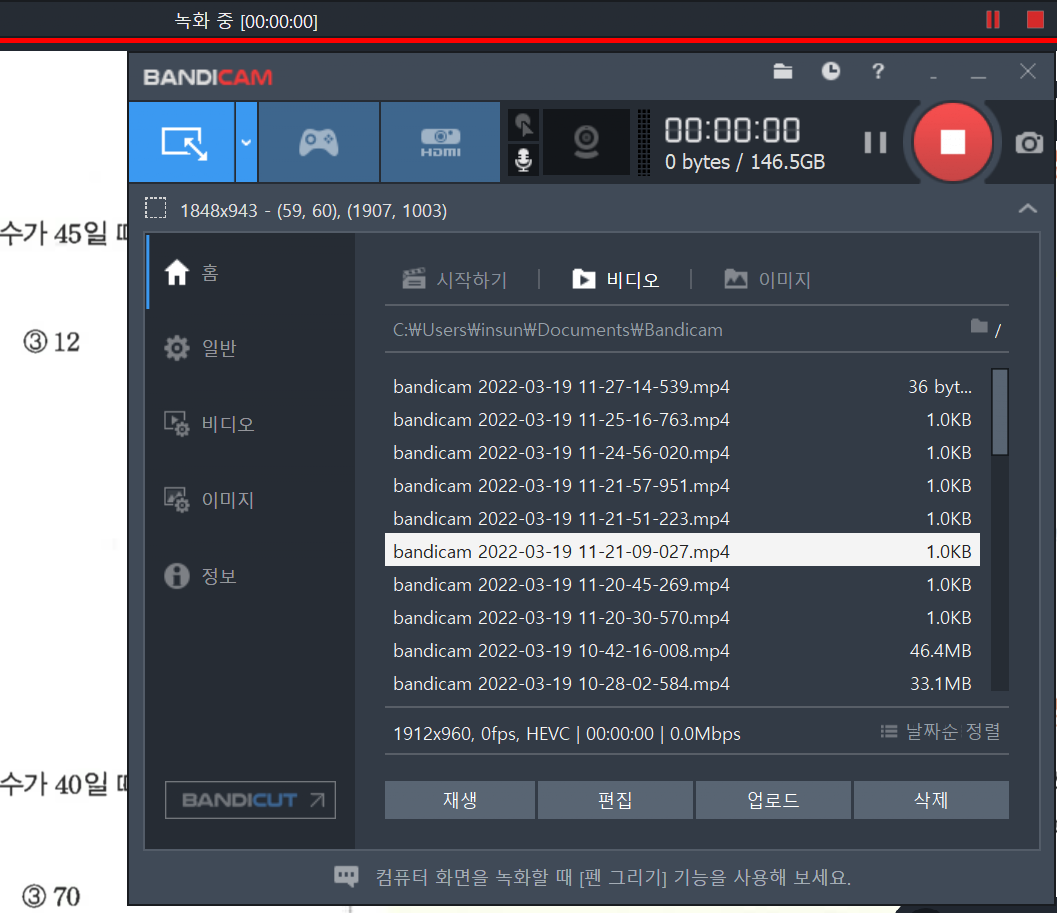Click the file list scrollbar thumb
This screenshot has height=913, width=1057.
pyautogui.click(x=1000, y=411)
